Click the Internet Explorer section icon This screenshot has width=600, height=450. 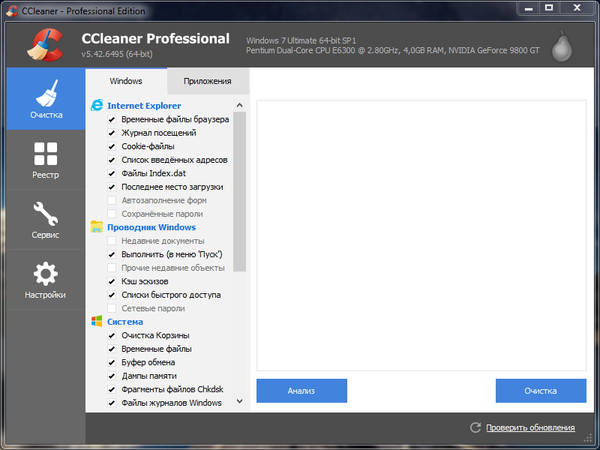click(97, 105)
